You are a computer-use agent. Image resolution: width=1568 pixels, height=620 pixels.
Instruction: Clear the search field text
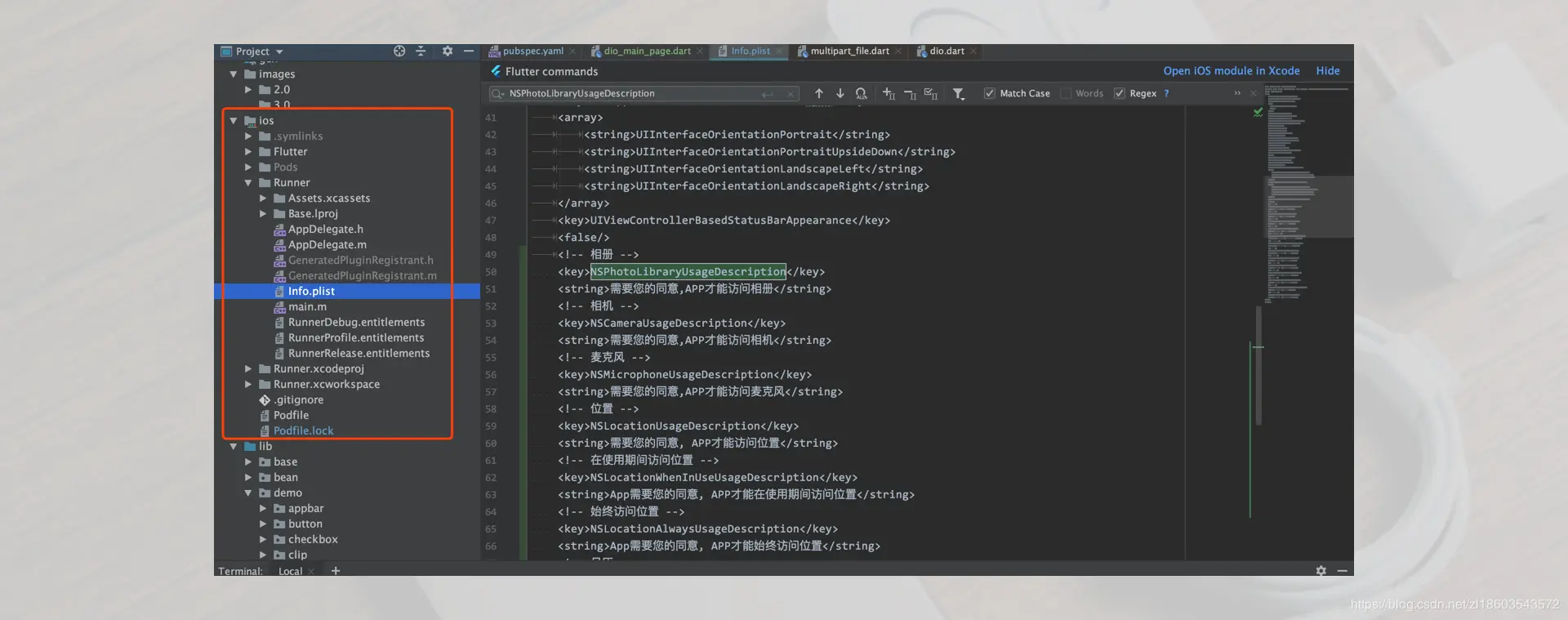[791, 94]
